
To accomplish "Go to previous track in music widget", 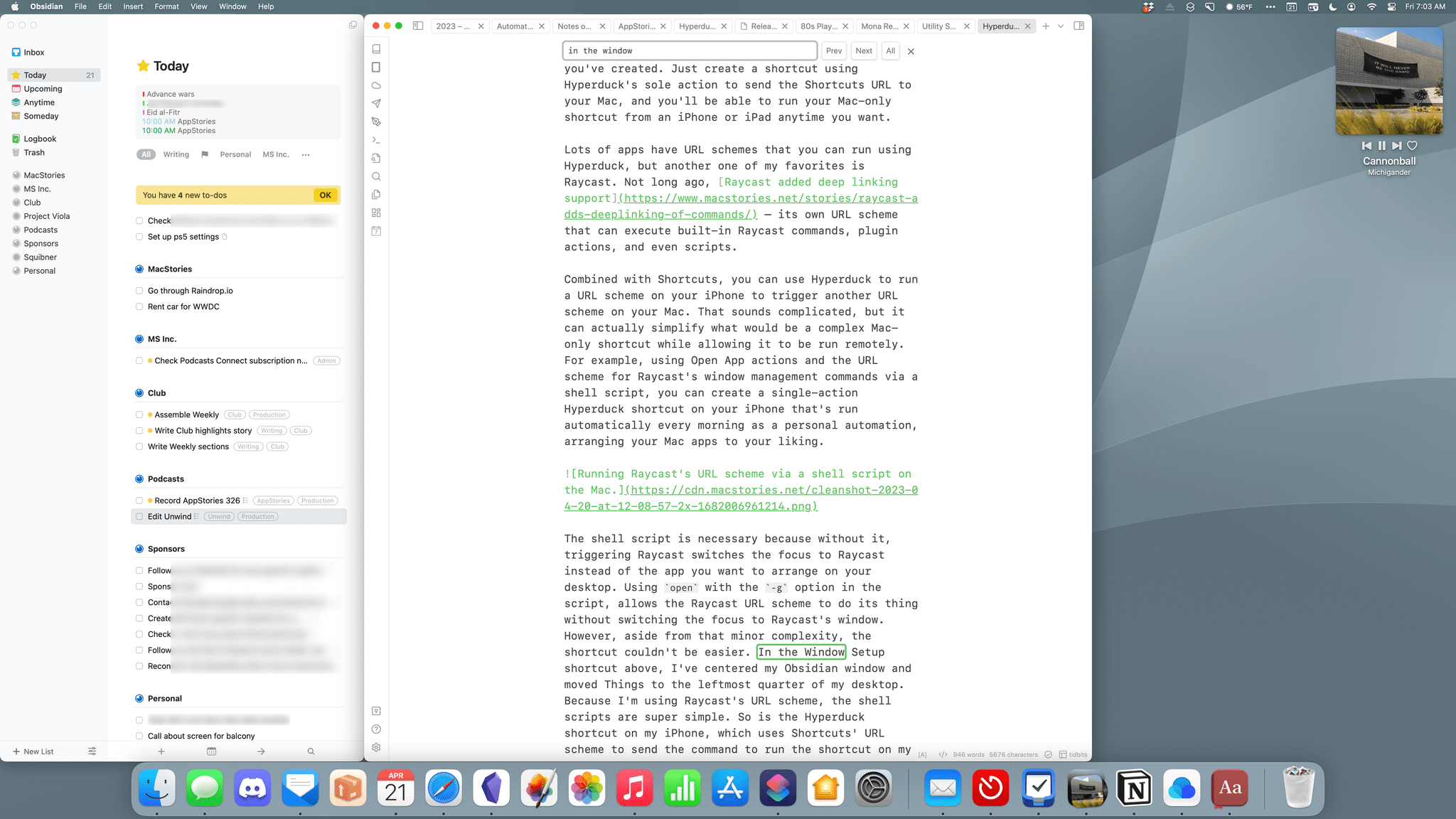I will (1366, 146).
